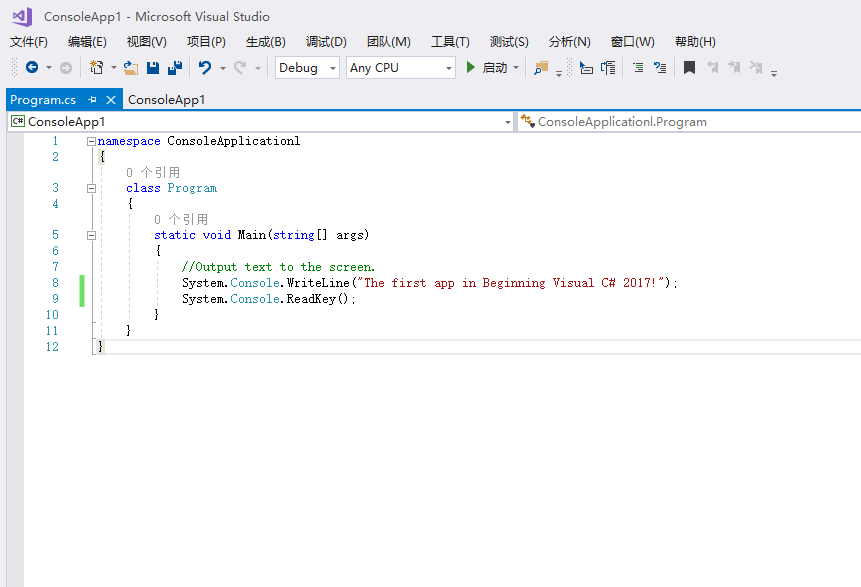The height and width of the screenshot is (587, 861).
Task: Click the Open File folder icon
Action: [131, 68]
